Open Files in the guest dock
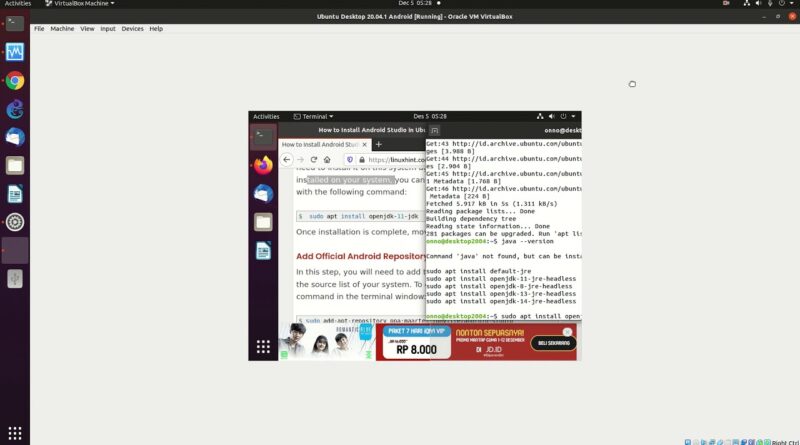Image resolution: width=800 pixels, height=445 pixels. pyautogui.click(x=263, y=222)
